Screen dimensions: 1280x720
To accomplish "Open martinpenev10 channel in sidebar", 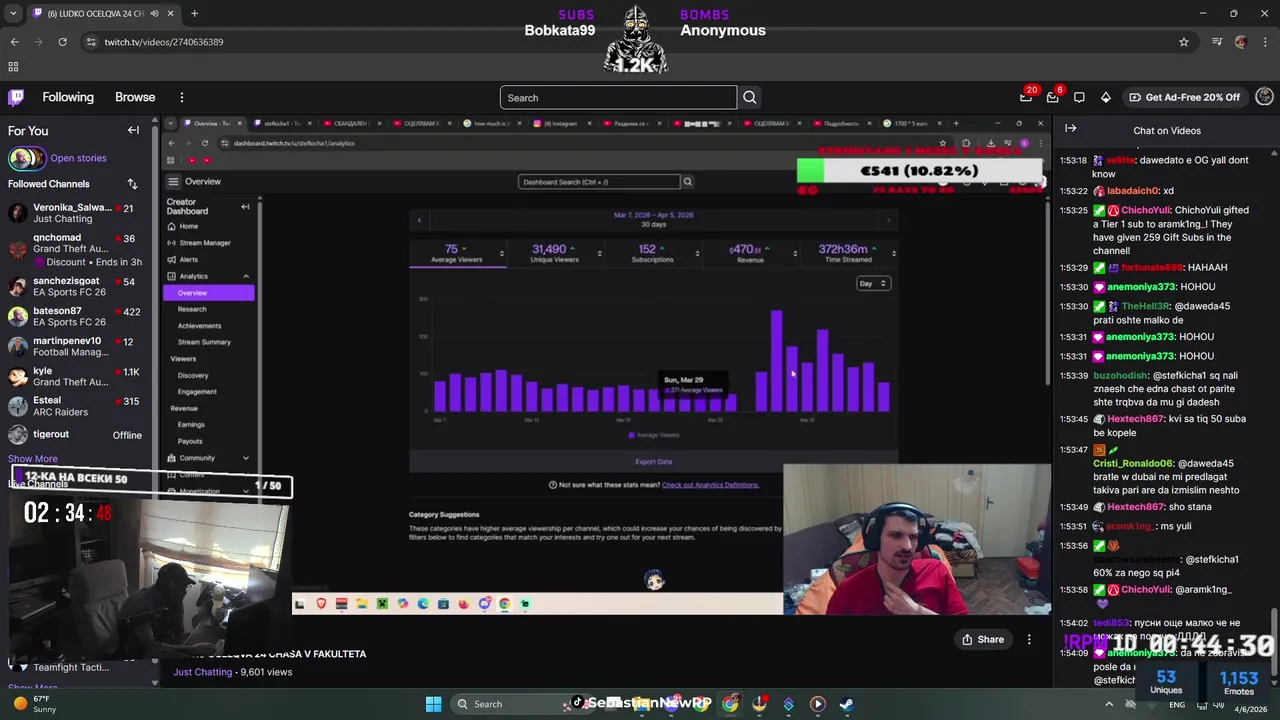I will click(x=75, y=346).
